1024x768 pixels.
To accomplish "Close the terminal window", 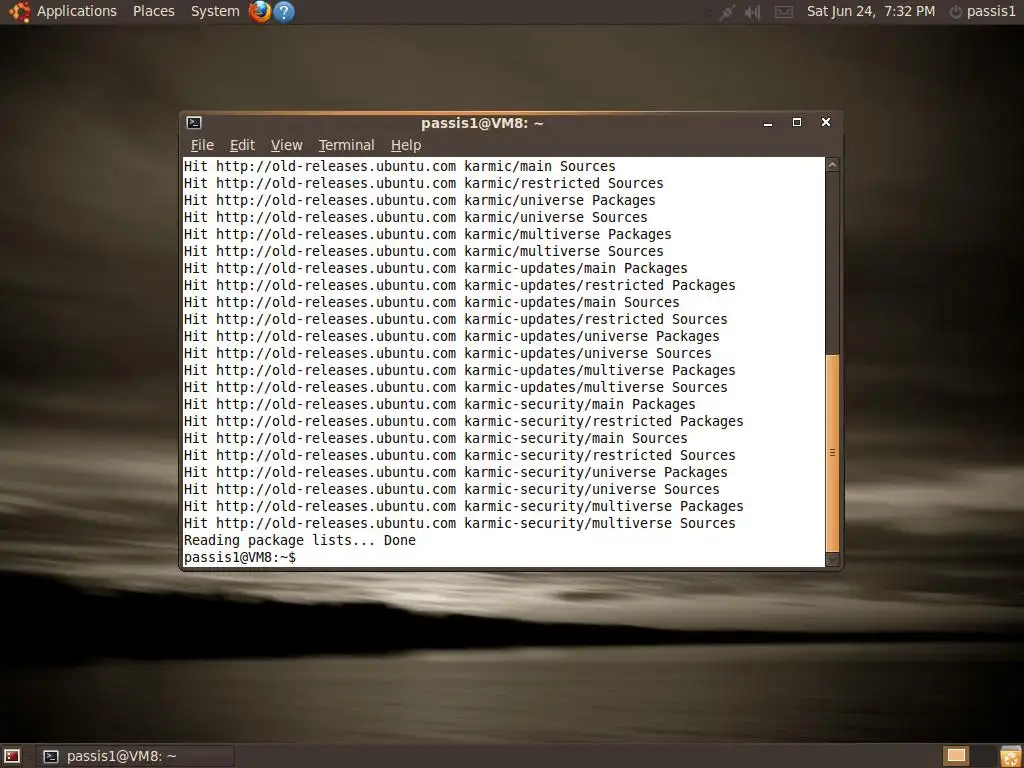I will [x=825, y=122].
